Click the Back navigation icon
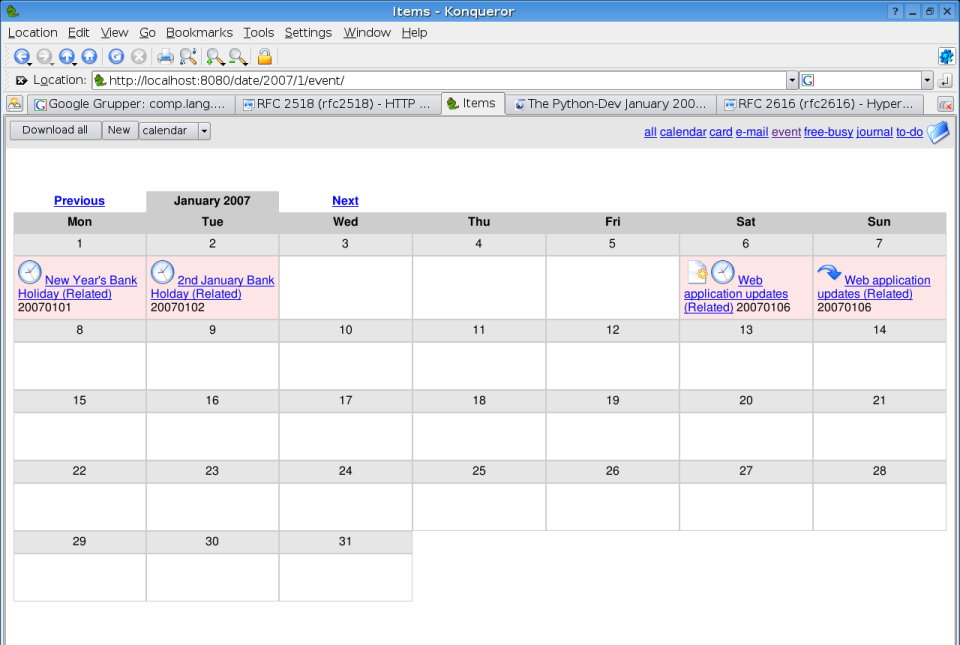Screen dimensions: 960x645 tap(22, 56)
